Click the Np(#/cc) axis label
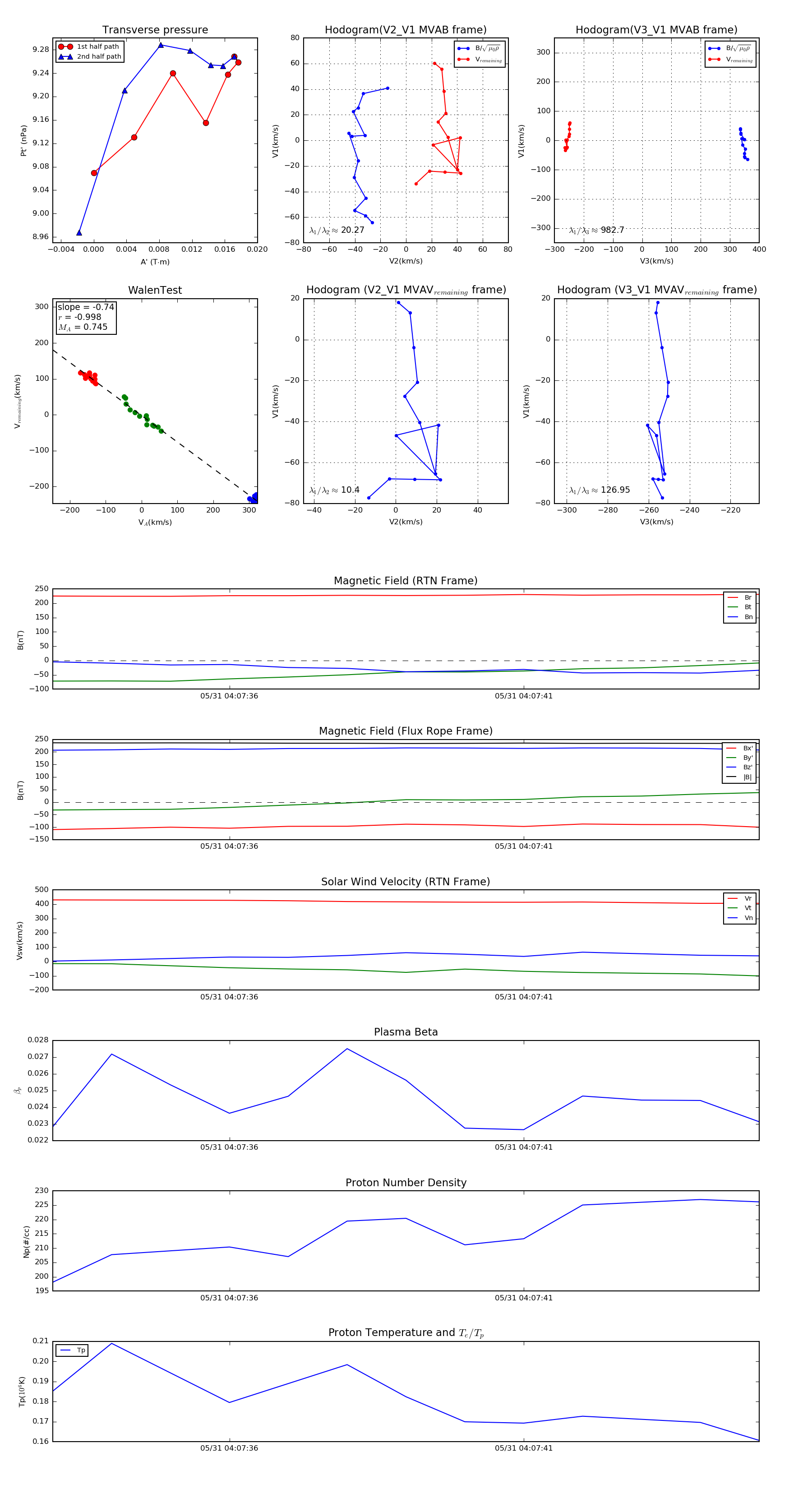 point(26,1242)
